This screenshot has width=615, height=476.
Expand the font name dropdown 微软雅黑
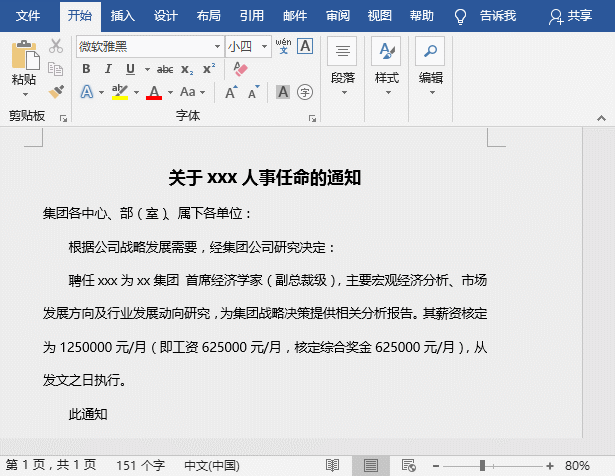click(x=217, y=47)
